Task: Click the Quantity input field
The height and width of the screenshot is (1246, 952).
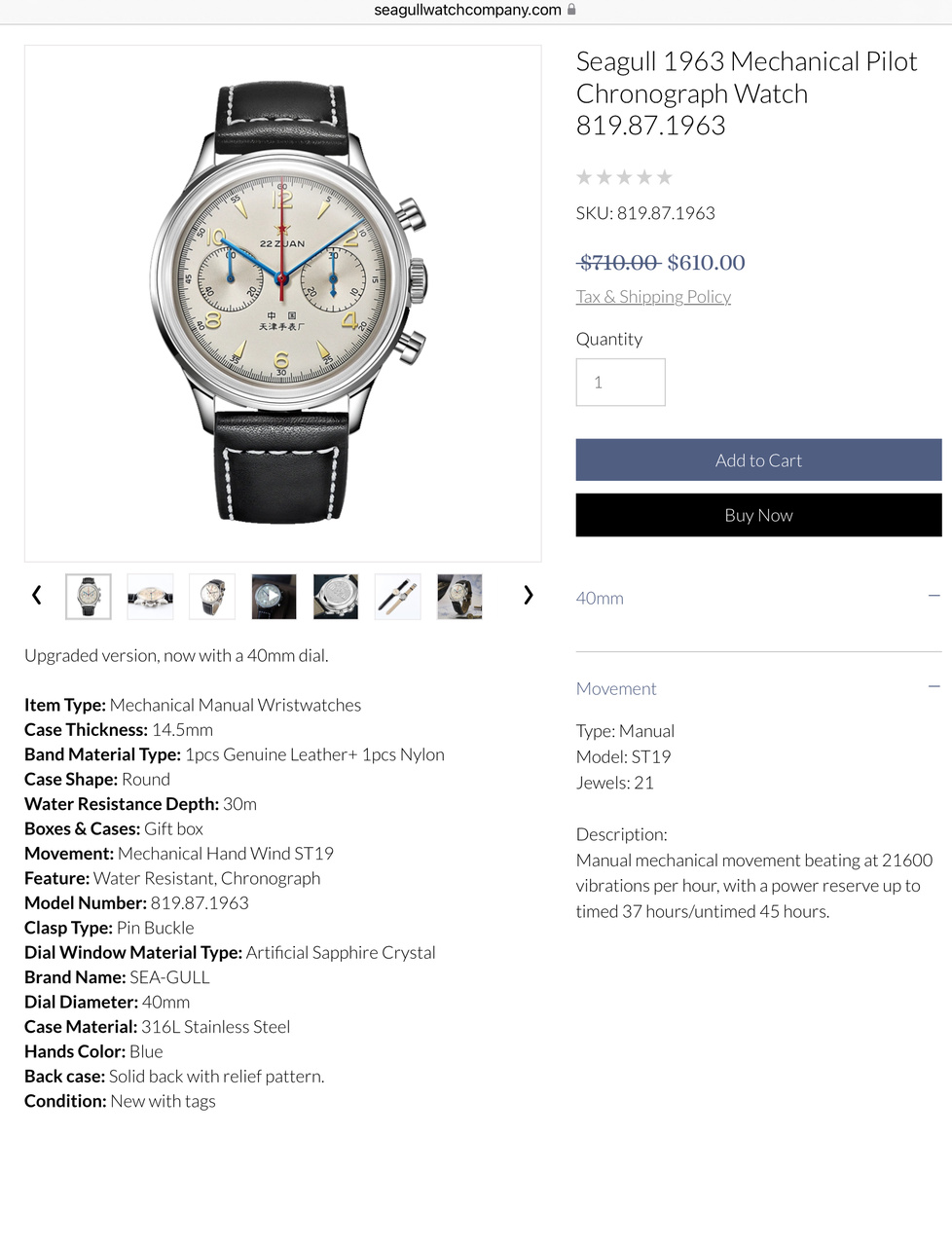Action: click(620, 383)
